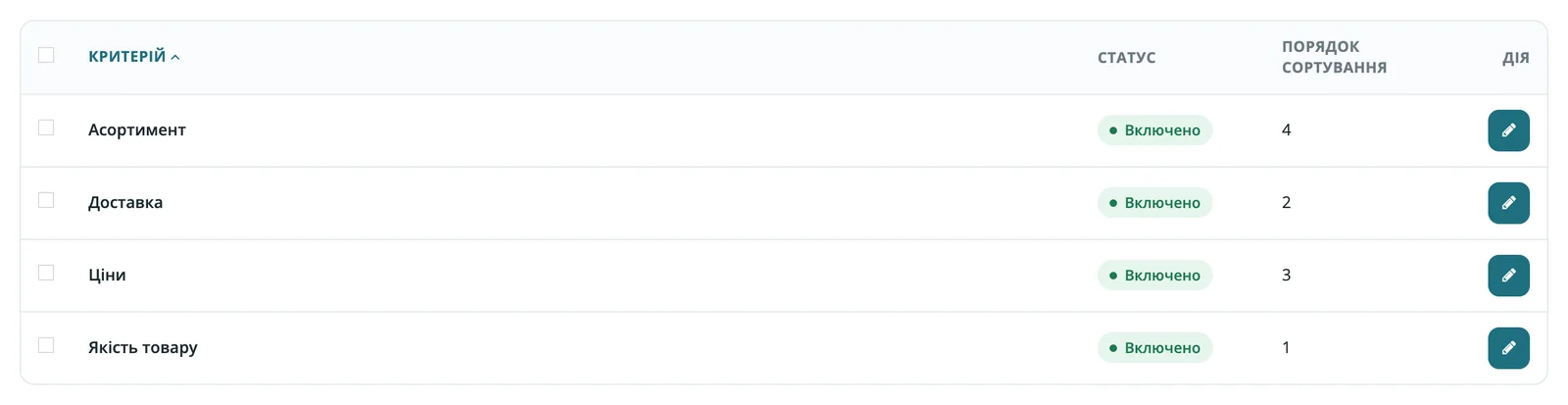The width and height of the screenshot is (1568, 405).
Task: Click the Порядок сортування column header
Action: (x=1334, y=57)
